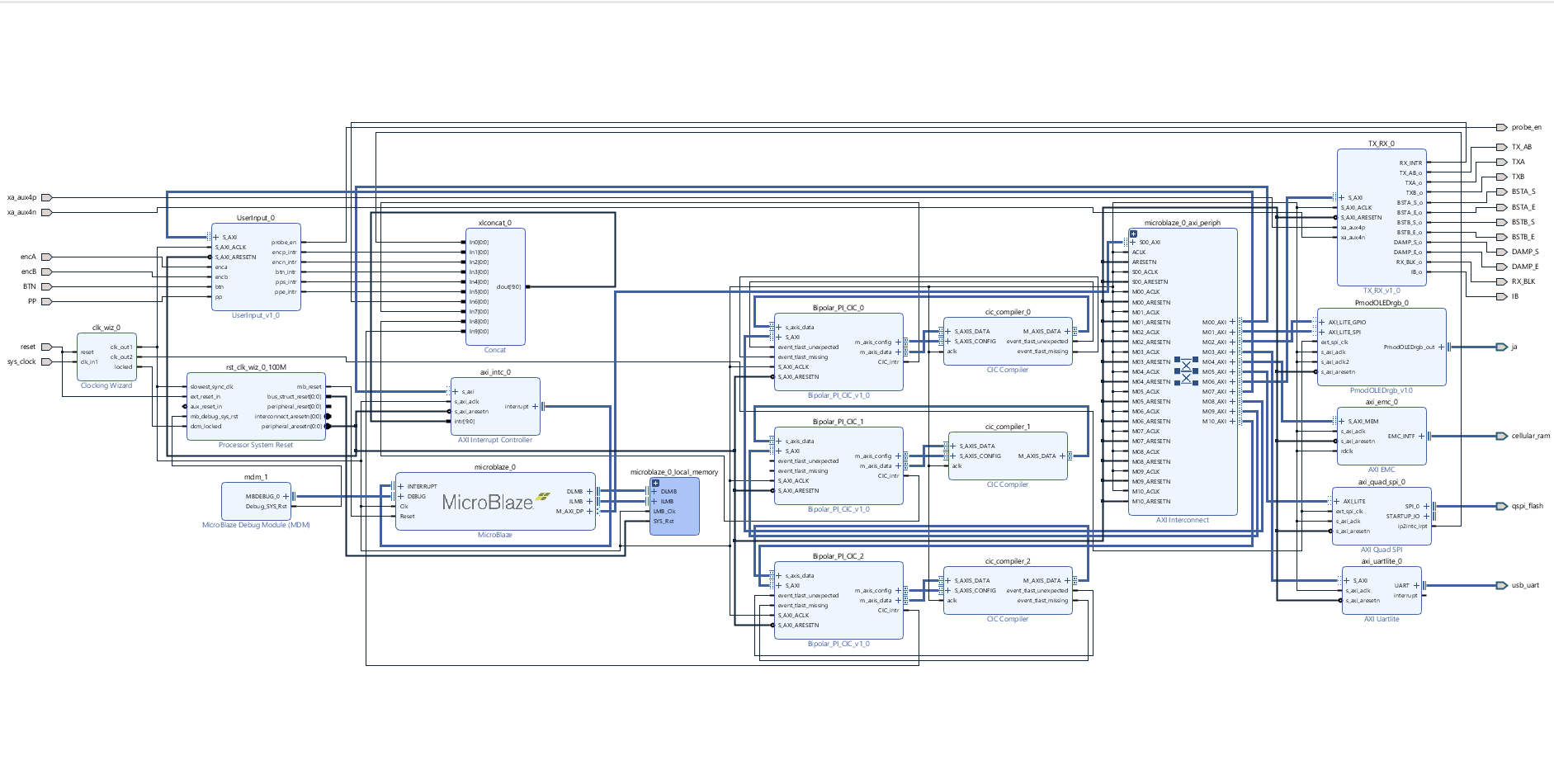Screen dimensions: 1554x784
Task: Expand the AXI_LITE_GPIO pin on PmodOLEDrgb_0
Action: point(1322,323)
